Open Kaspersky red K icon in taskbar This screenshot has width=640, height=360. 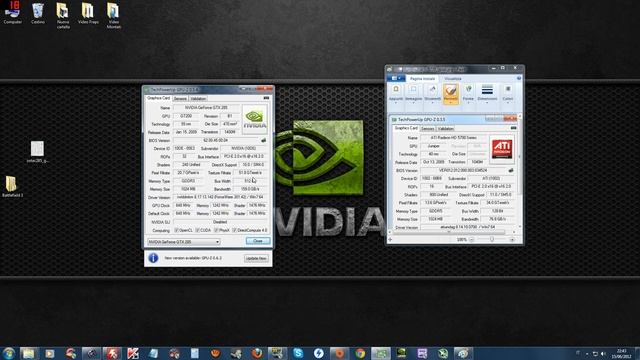[x=133, y=353]
